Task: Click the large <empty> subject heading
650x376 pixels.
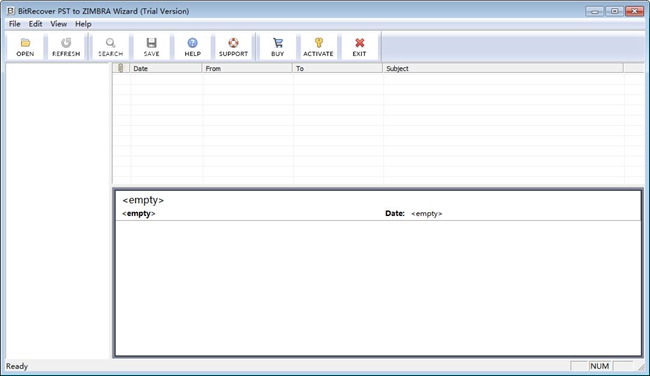Action: click(143, 200)
